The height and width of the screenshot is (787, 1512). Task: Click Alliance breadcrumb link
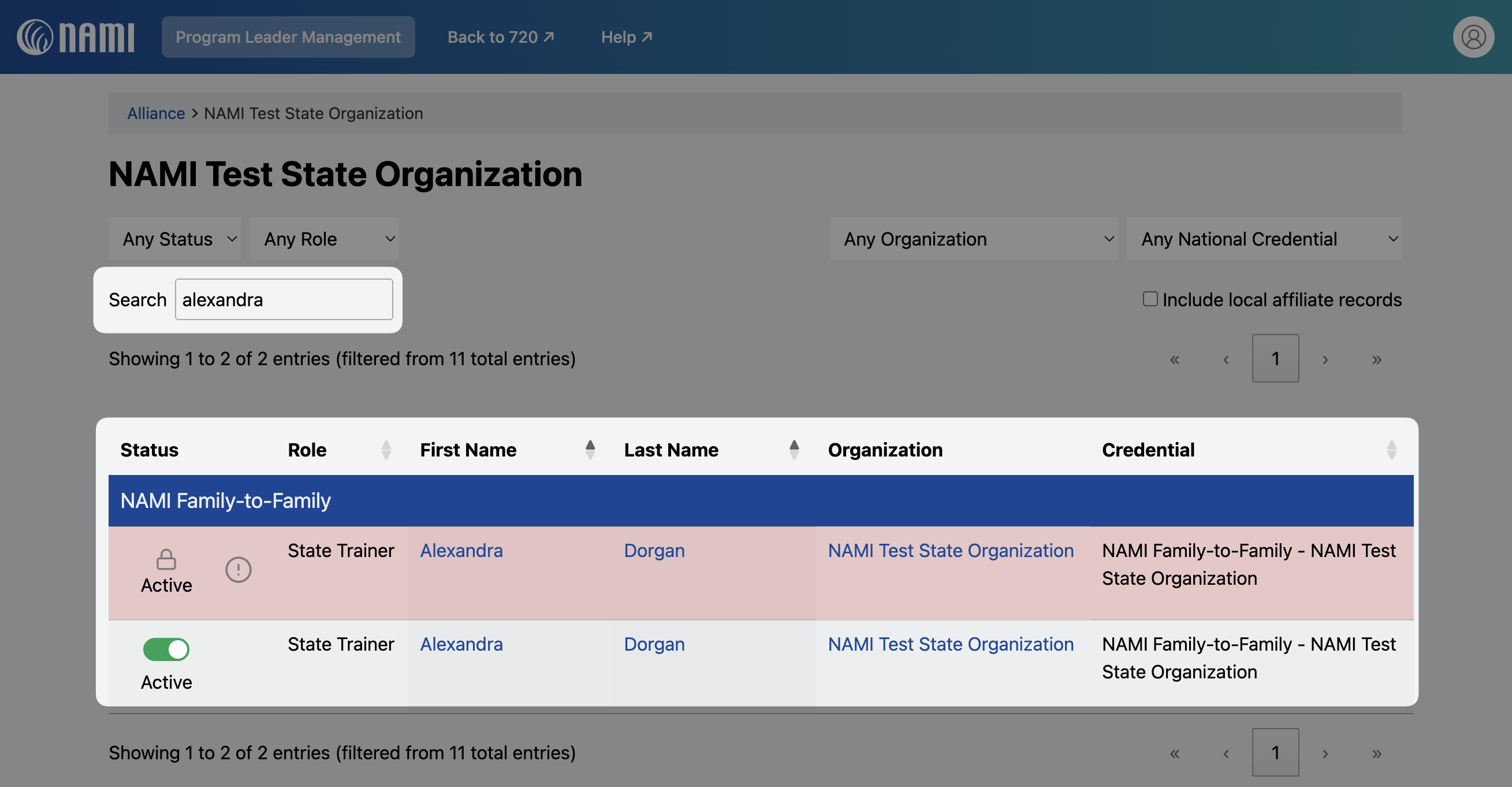[155, 113]
